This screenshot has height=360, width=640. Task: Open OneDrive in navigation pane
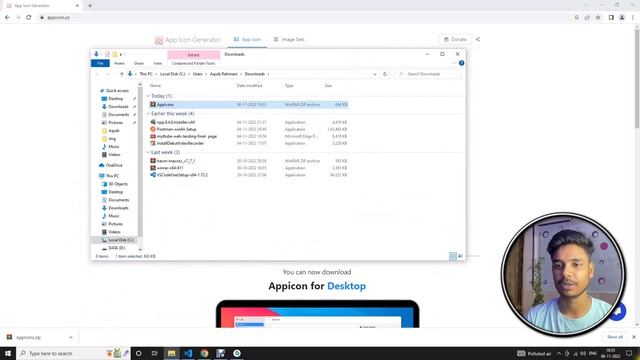point(113,165)
